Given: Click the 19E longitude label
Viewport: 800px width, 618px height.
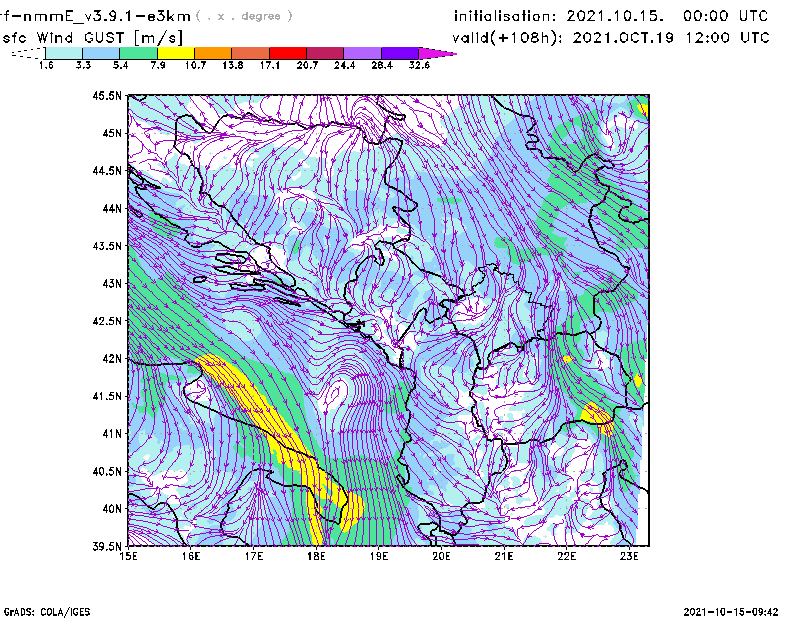Looking at the screenshot, I should click(379, 556).
